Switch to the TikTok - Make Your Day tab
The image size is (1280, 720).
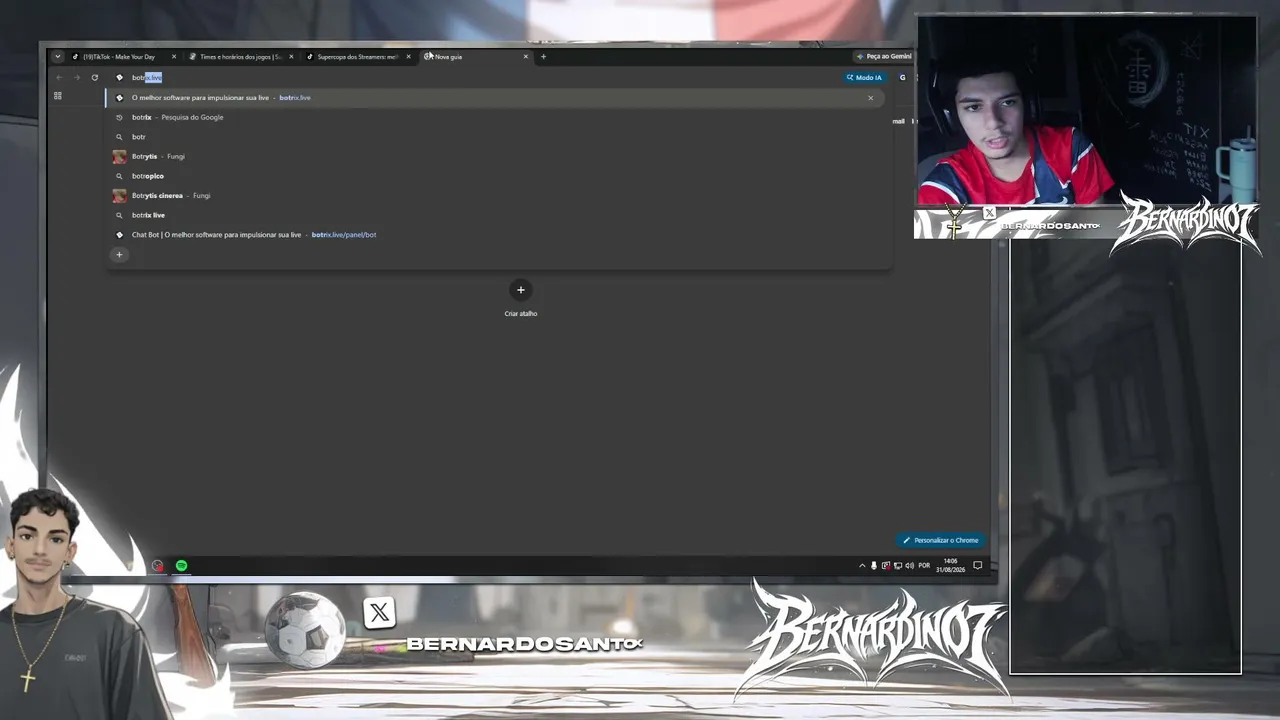point(123,57)
